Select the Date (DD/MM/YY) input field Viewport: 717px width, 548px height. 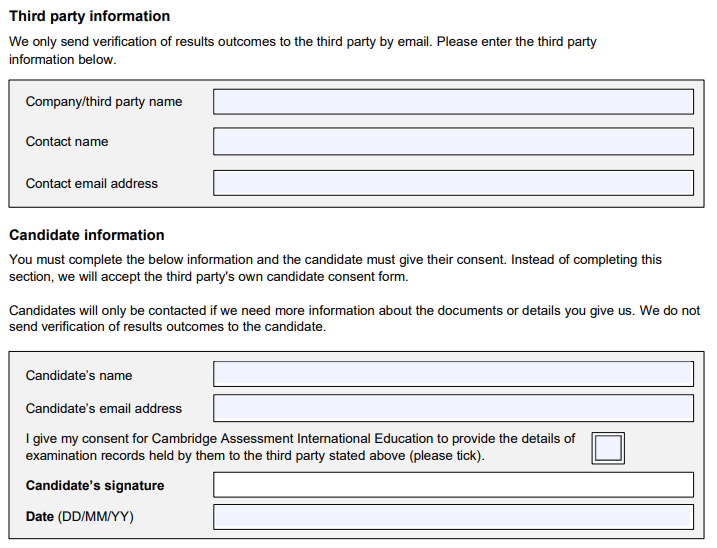(x=453, y=517)
